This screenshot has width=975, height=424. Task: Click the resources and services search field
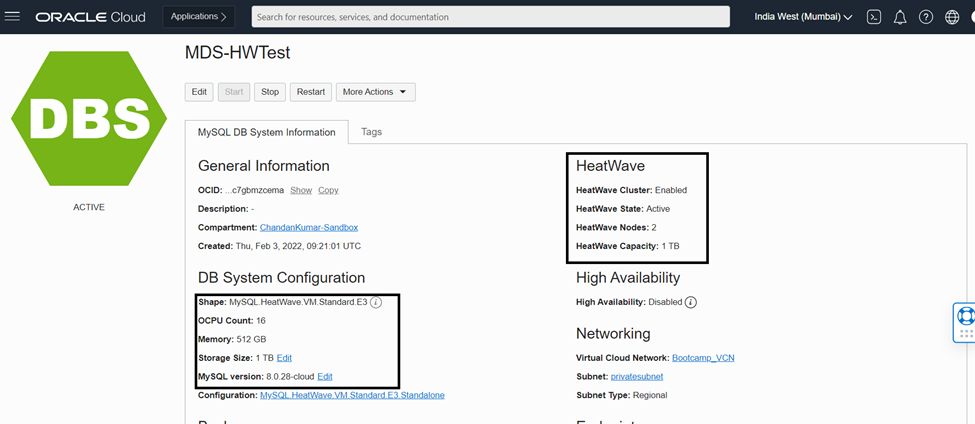pyautogui.click(x=491, y=17)
